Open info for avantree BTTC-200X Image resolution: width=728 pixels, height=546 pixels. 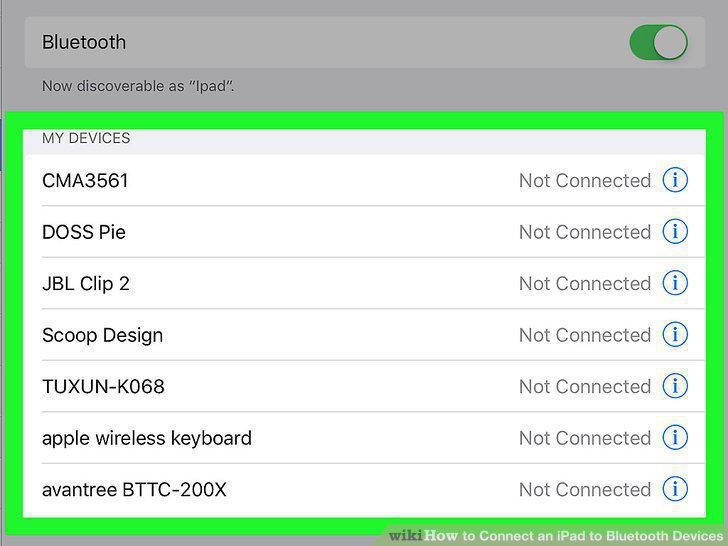(x=675, y=489)
